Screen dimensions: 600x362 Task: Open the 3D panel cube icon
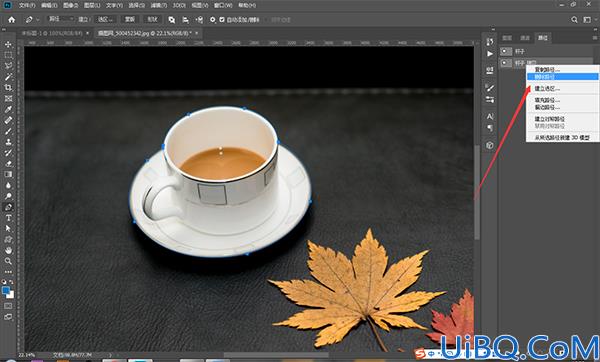coord(490,145)
